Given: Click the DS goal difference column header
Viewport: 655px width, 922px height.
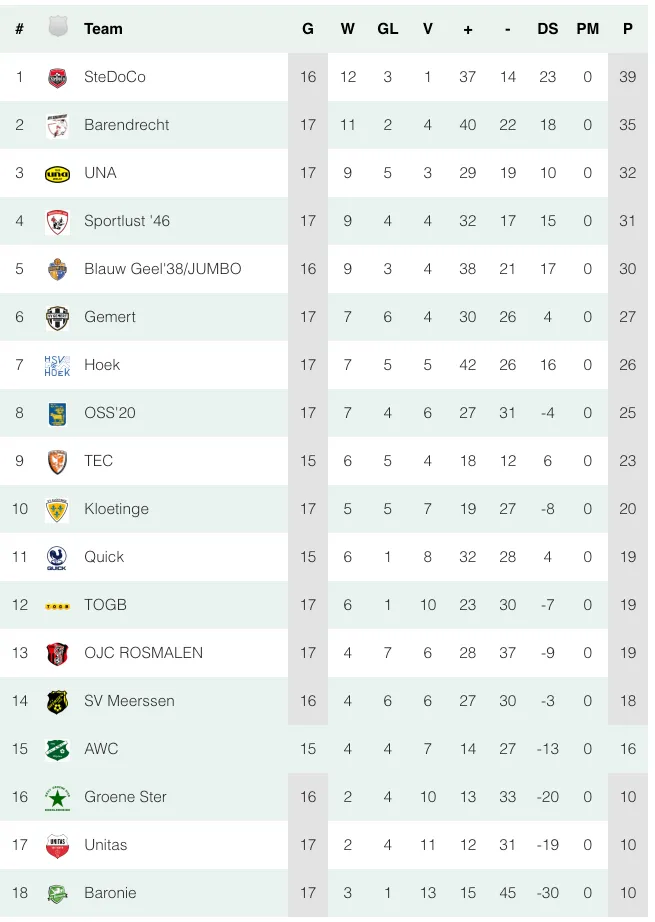Looking at the screenshot, I should [547, 29].
